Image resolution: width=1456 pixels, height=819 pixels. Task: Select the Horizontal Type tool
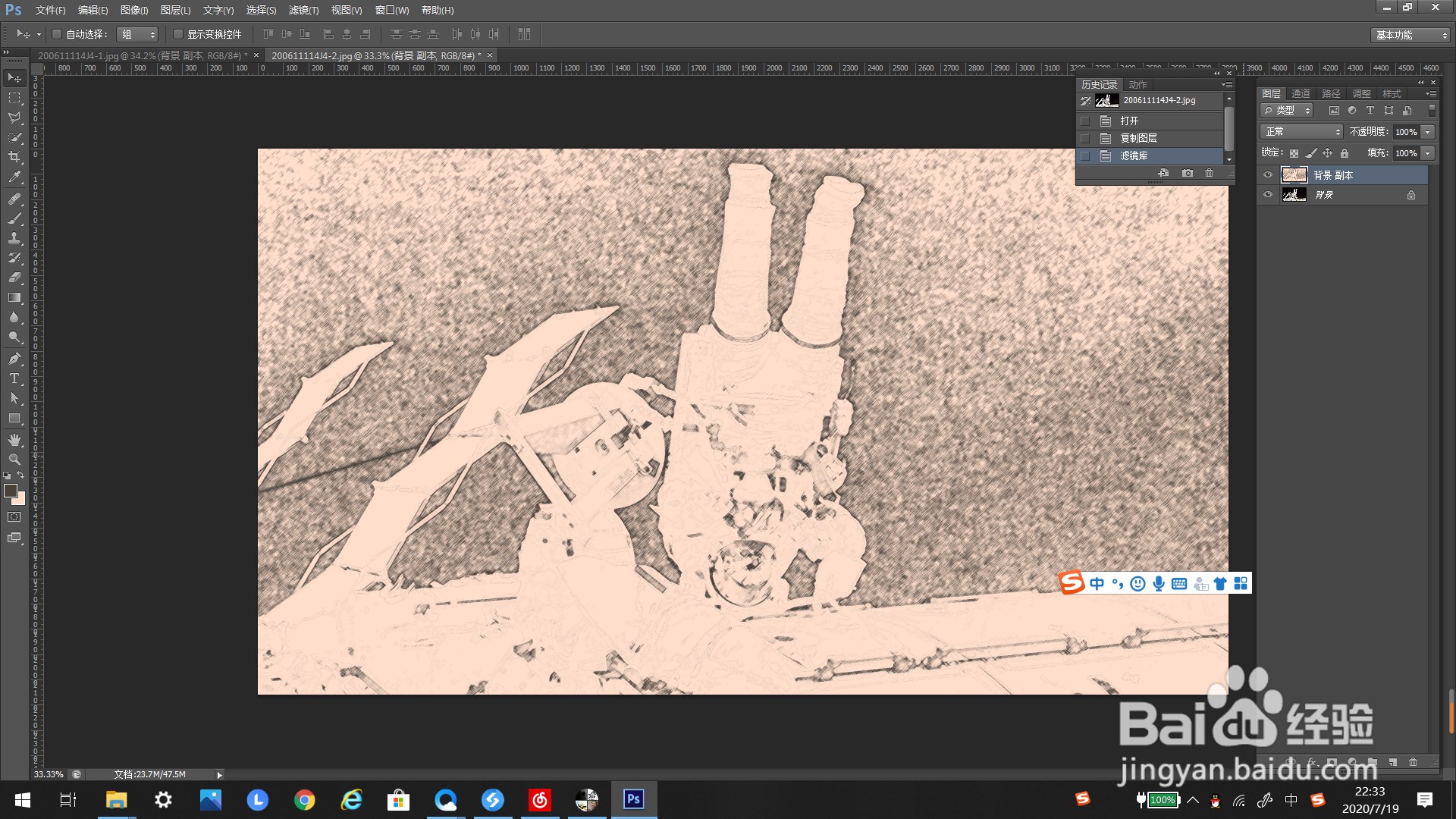[x=14, y=378]
